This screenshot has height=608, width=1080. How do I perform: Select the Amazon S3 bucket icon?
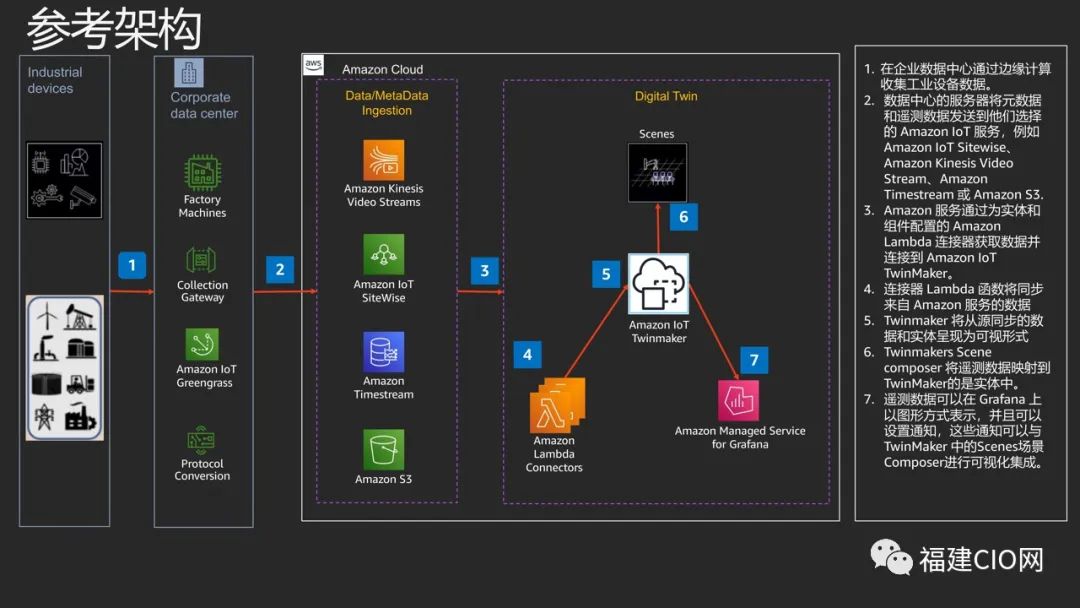pos(384,450)
